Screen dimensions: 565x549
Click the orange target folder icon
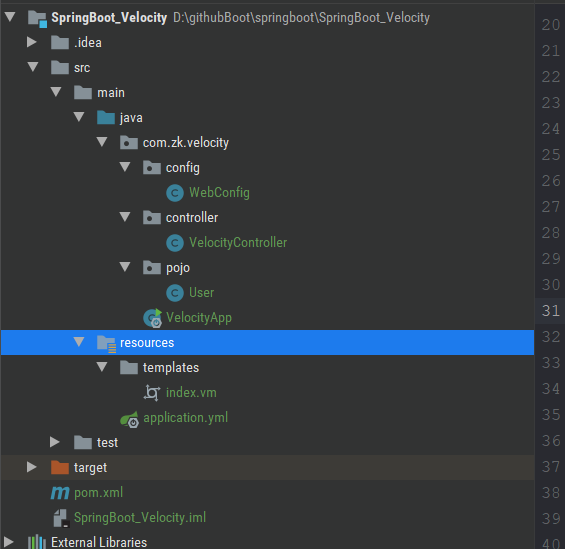point(60,468)
